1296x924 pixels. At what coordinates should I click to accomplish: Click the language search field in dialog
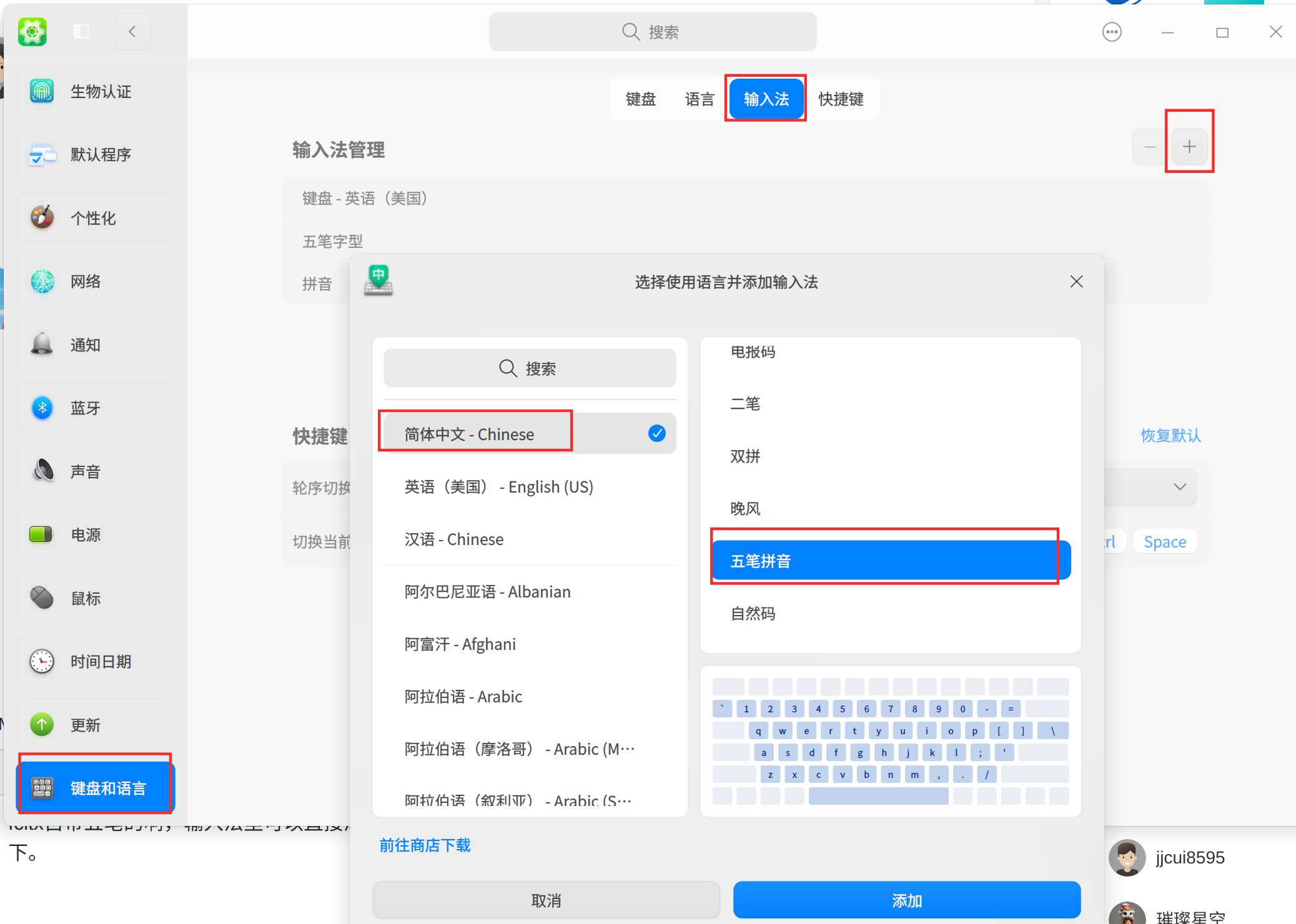529,368
